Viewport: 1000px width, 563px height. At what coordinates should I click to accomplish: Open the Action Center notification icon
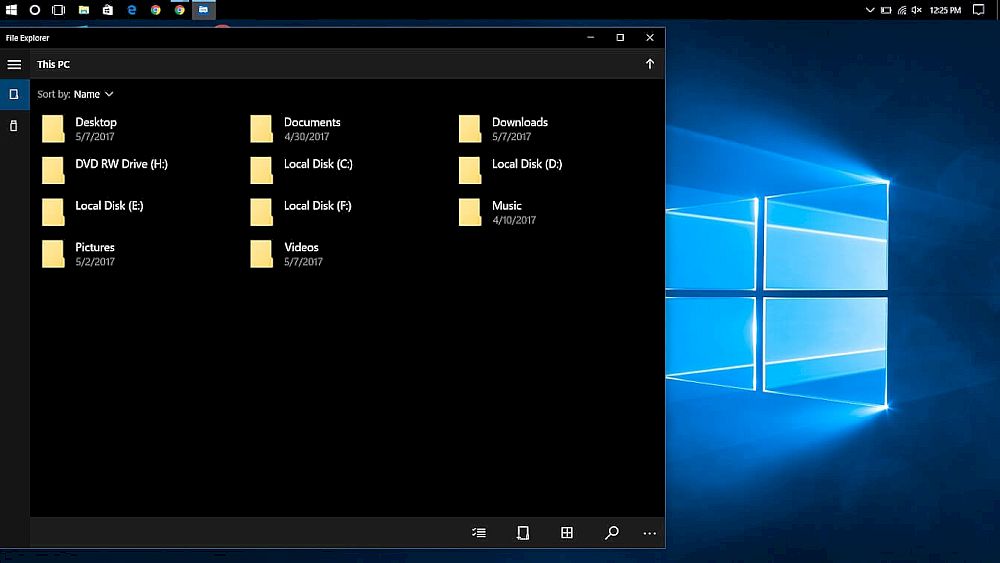(x=979, y=10)
